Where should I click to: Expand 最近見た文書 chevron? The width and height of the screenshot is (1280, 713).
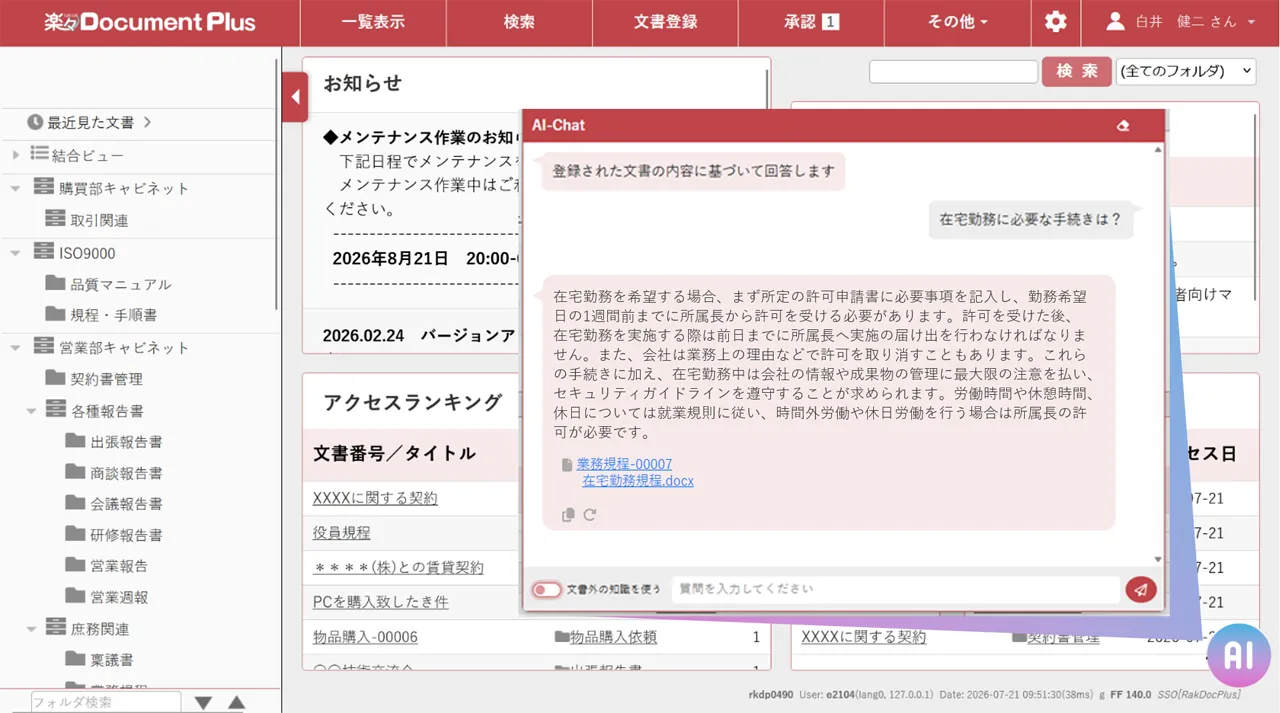pos(148,122)
